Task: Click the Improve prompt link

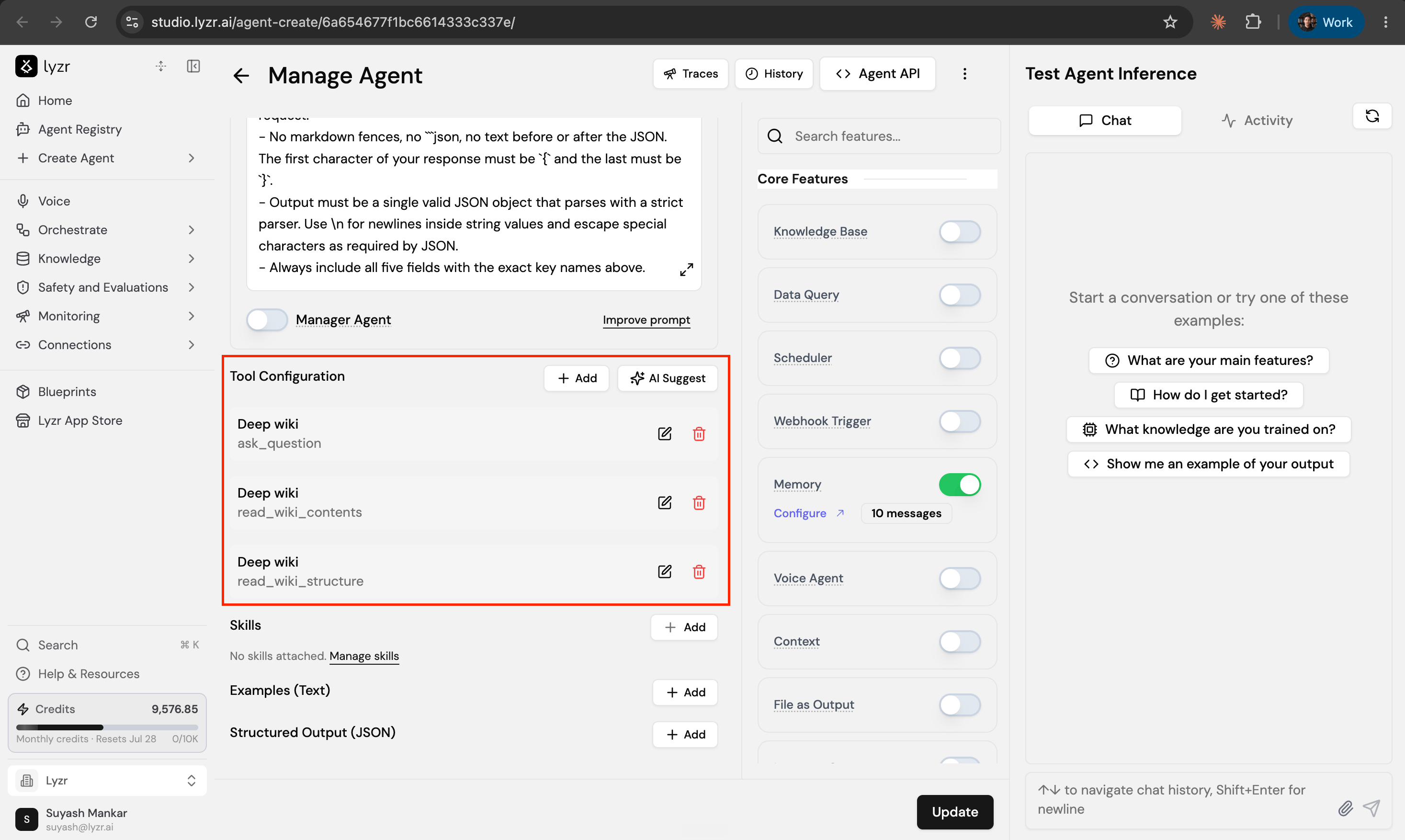Action: coord(646,320)
